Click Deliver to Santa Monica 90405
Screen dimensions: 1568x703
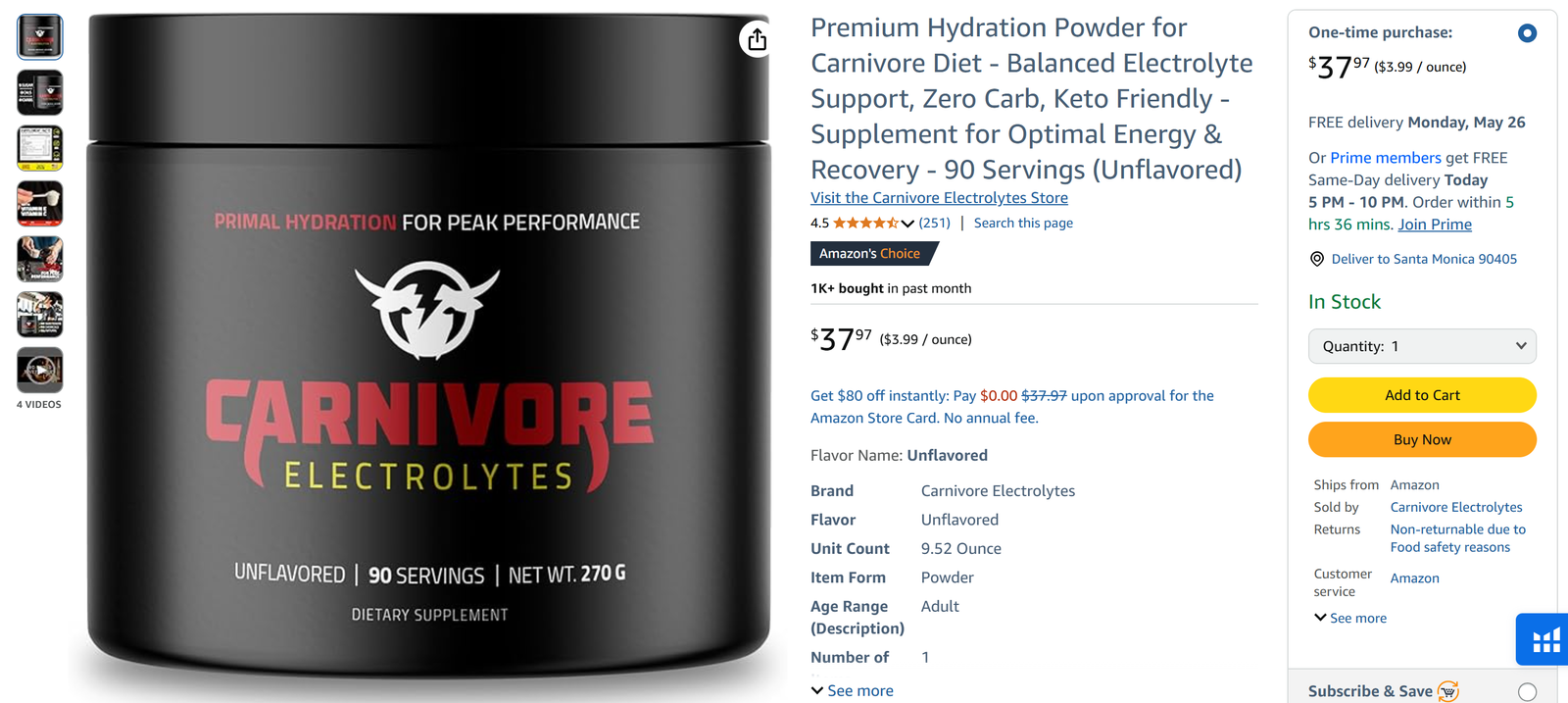1424,259
